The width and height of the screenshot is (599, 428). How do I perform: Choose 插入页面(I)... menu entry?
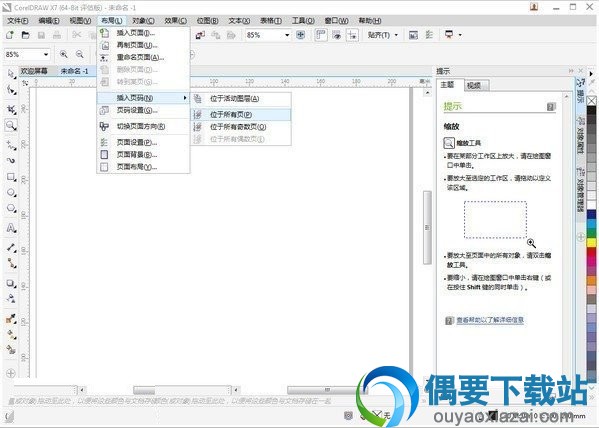click(x=143, y=33)
